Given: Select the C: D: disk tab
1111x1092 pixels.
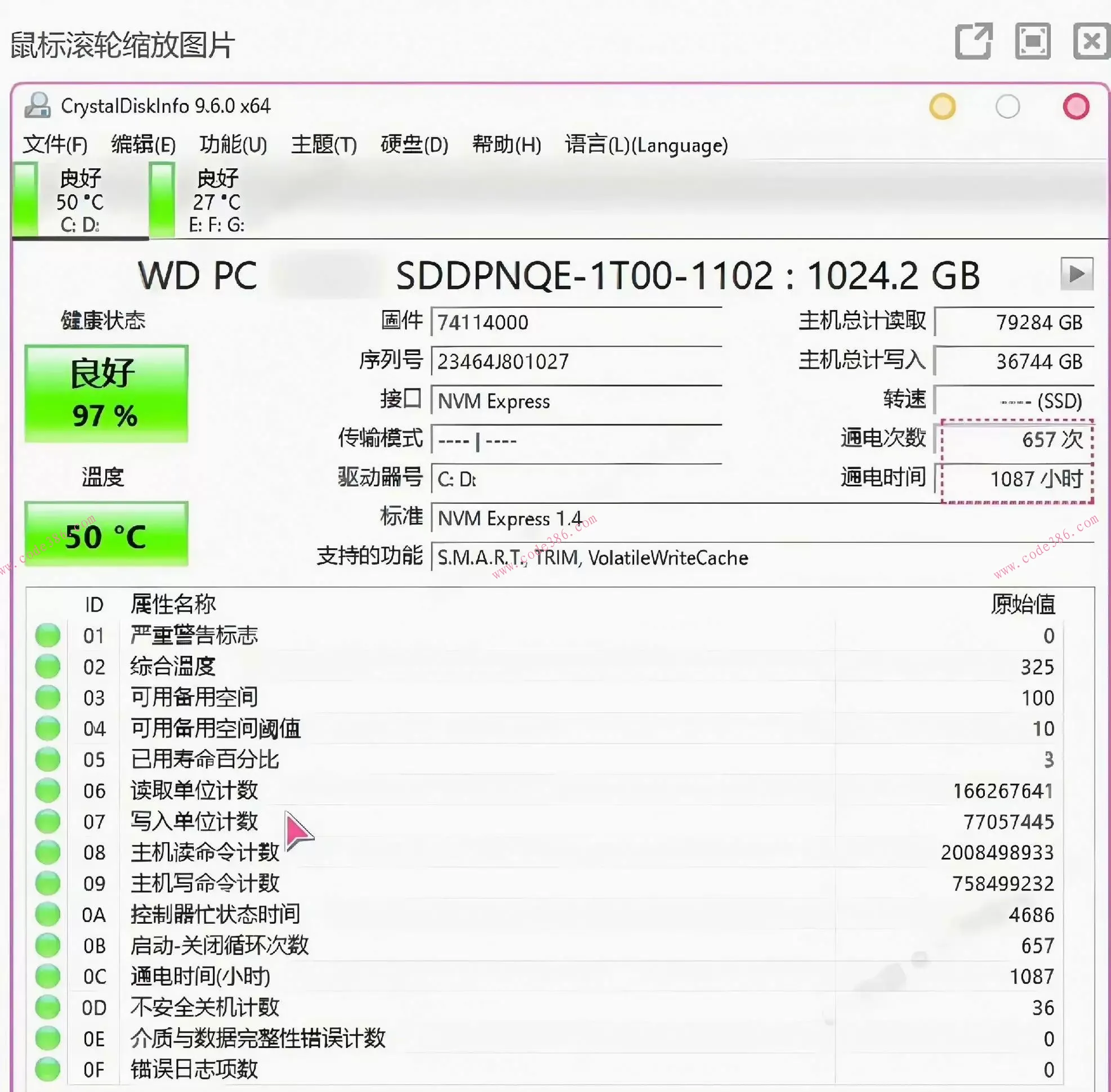Looking at the screenshot, I should pos(79,201).
